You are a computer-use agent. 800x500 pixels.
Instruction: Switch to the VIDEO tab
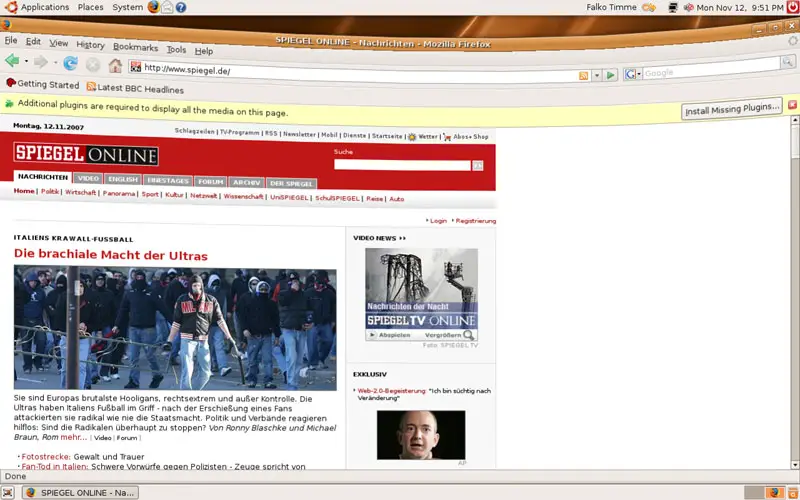(x=88, y=179)
